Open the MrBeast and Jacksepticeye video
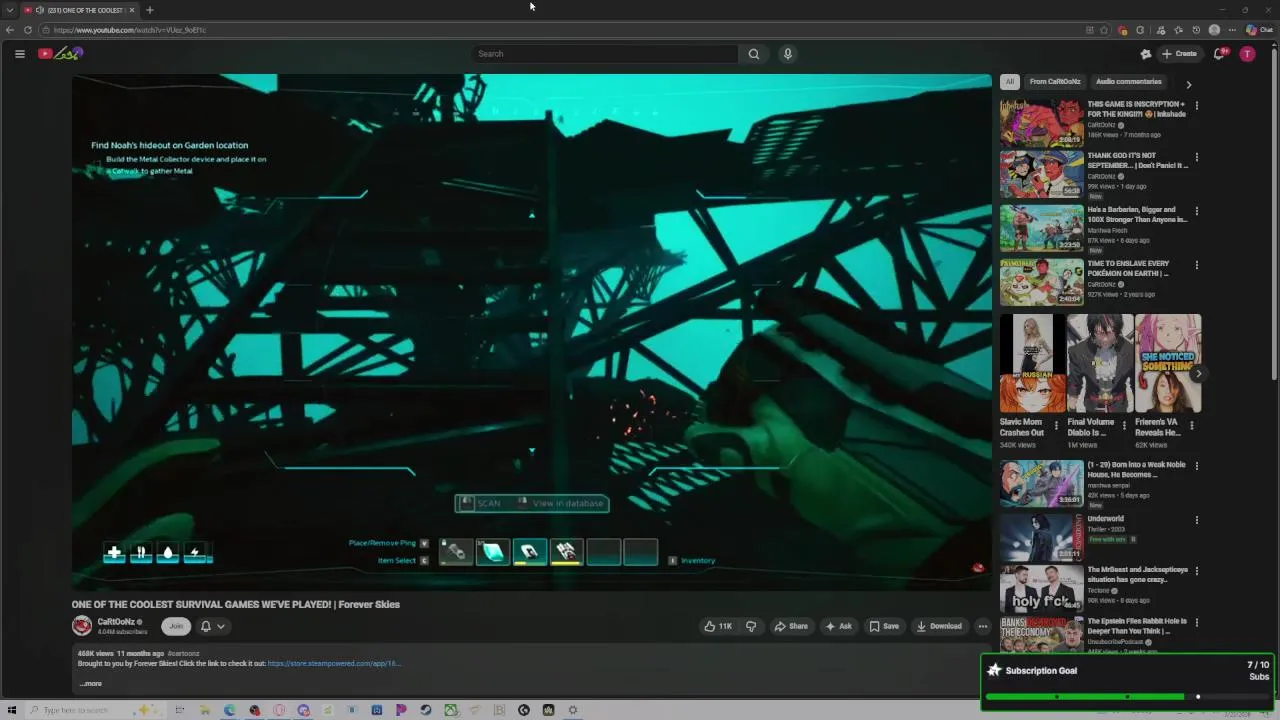This screenshot has width=1280, height=720. pyautogui.click(x=1041, y=589)
